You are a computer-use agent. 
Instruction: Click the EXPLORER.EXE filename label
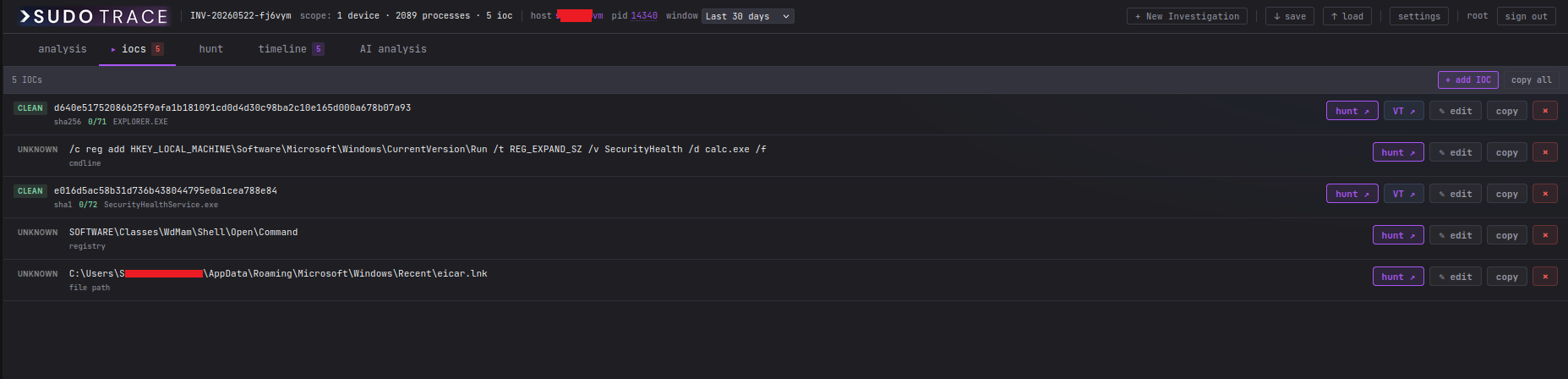(140, 122)
